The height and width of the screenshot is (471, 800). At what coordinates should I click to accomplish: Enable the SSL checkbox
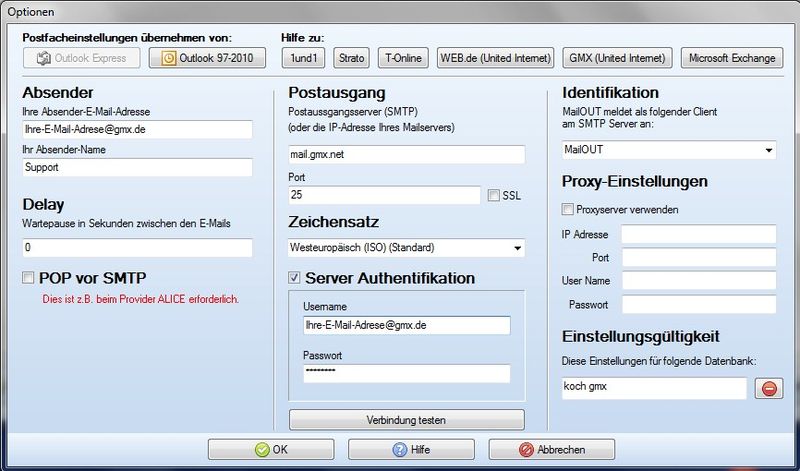pos(493,195)
